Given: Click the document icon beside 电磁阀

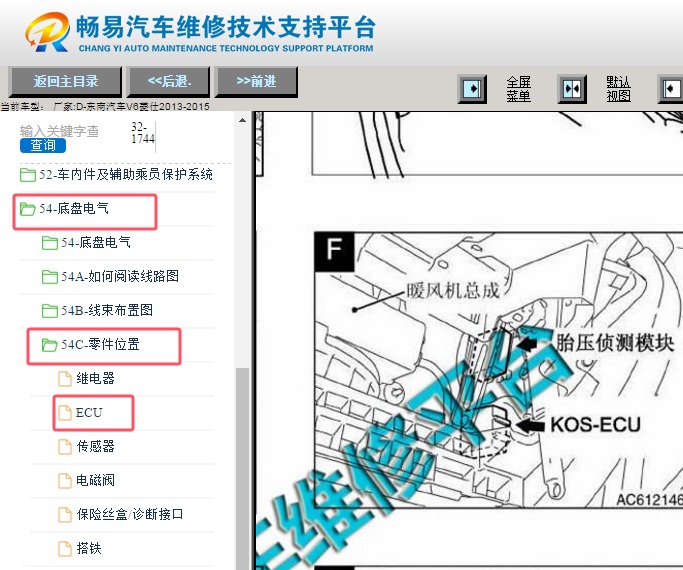Looking at the screenshot, I should (65, 481).
